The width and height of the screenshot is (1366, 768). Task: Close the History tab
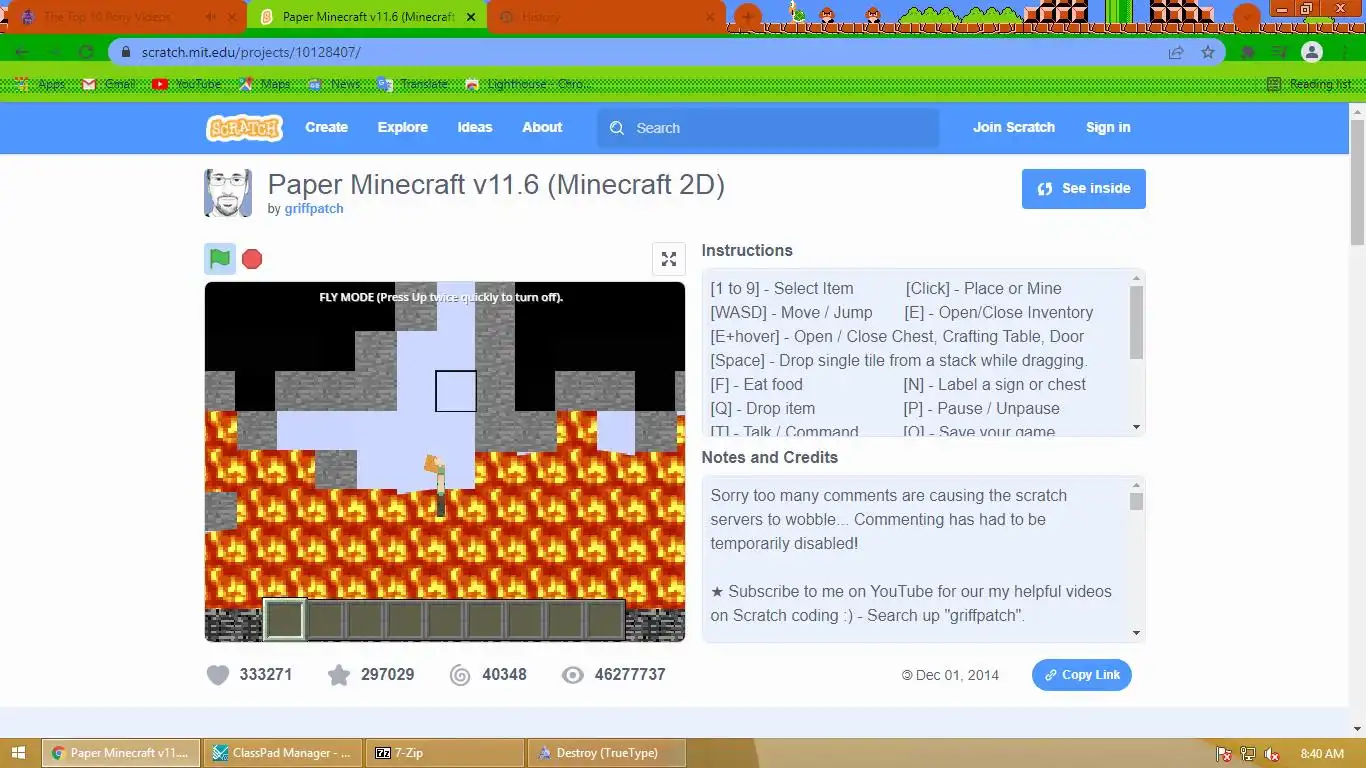(x=711, y=17)
